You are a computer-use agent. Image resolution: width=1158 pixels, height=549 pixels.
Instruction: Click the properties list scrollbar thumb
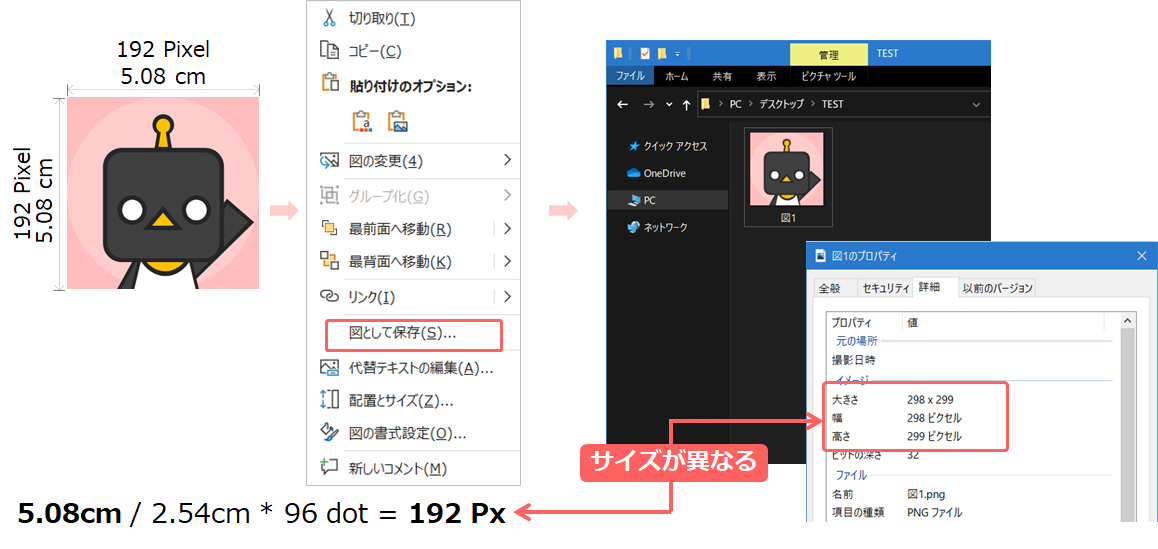(1127, 426)
